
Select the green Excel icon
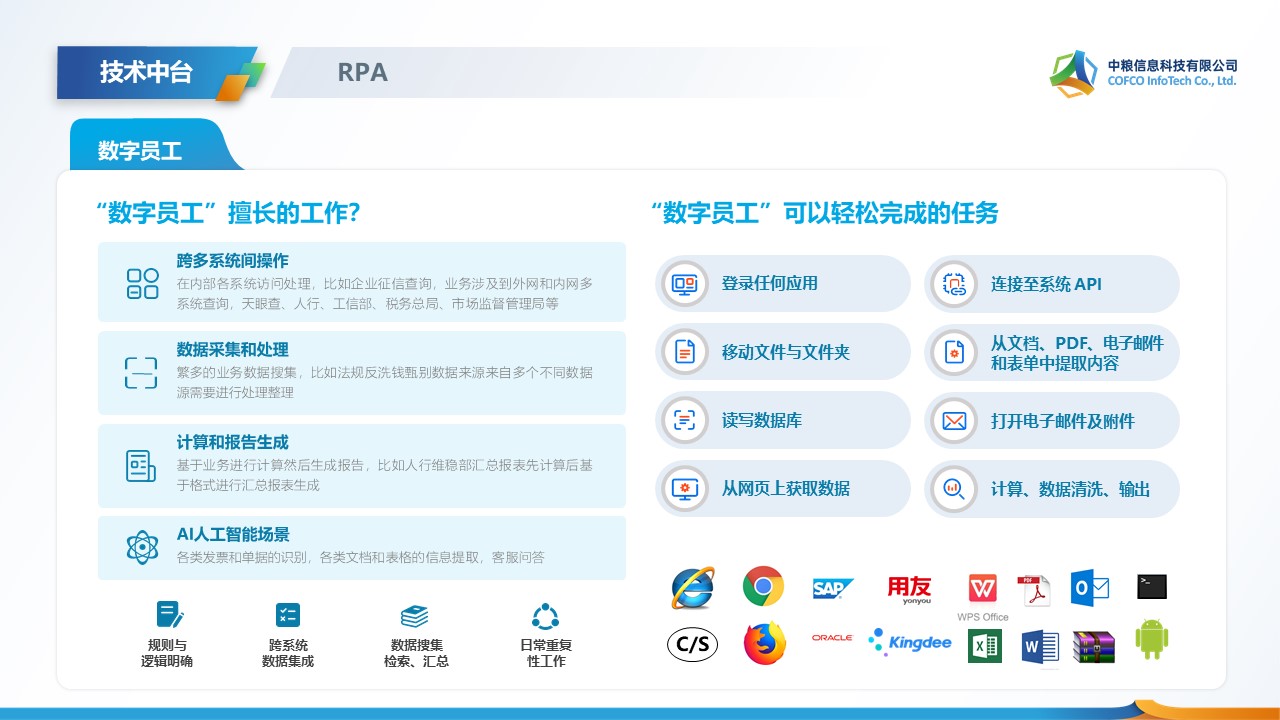pyautogui.click(x=984, y=647)
